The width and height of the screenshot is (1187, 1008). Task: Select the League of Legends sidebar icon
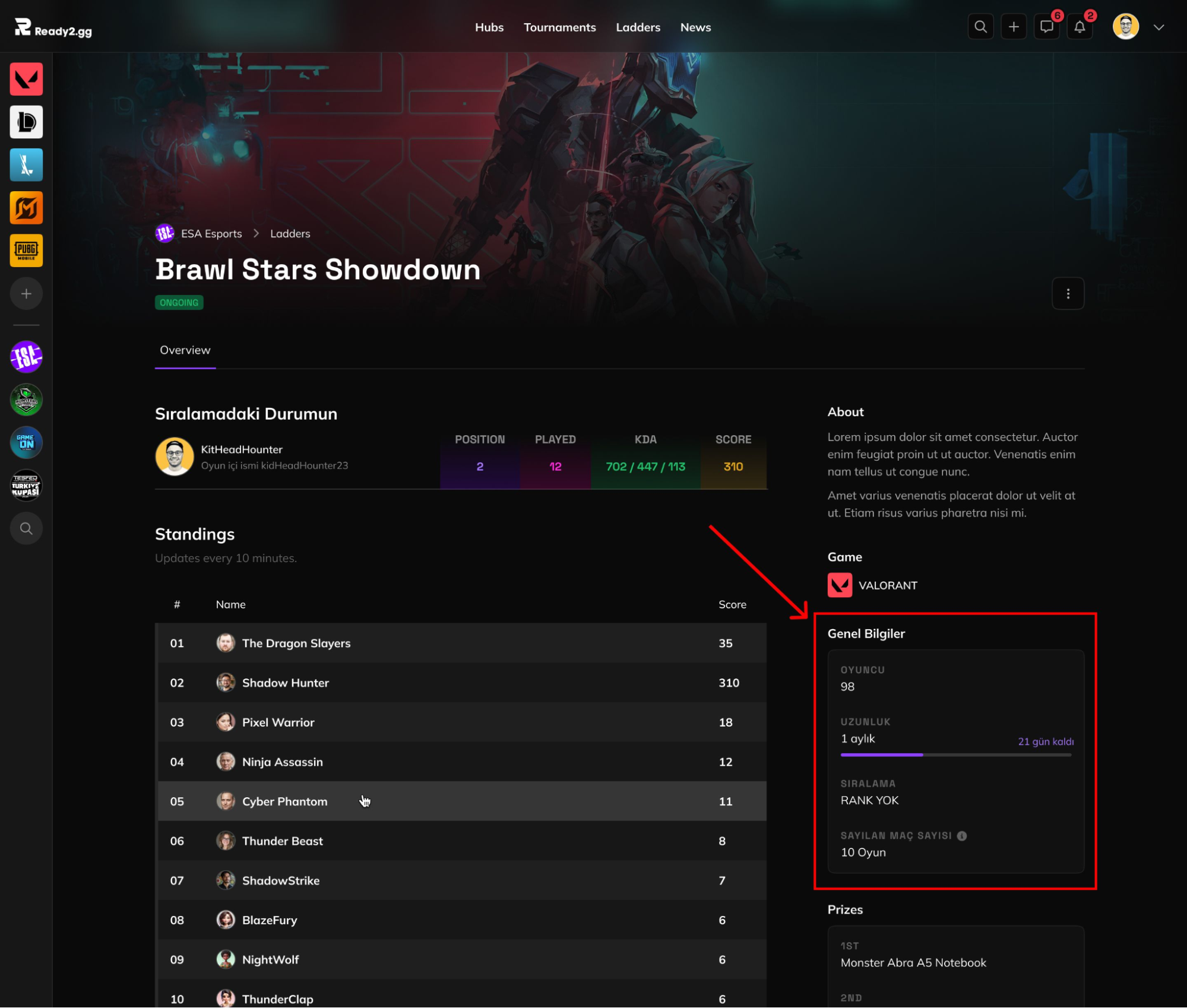tap(26, 122)
